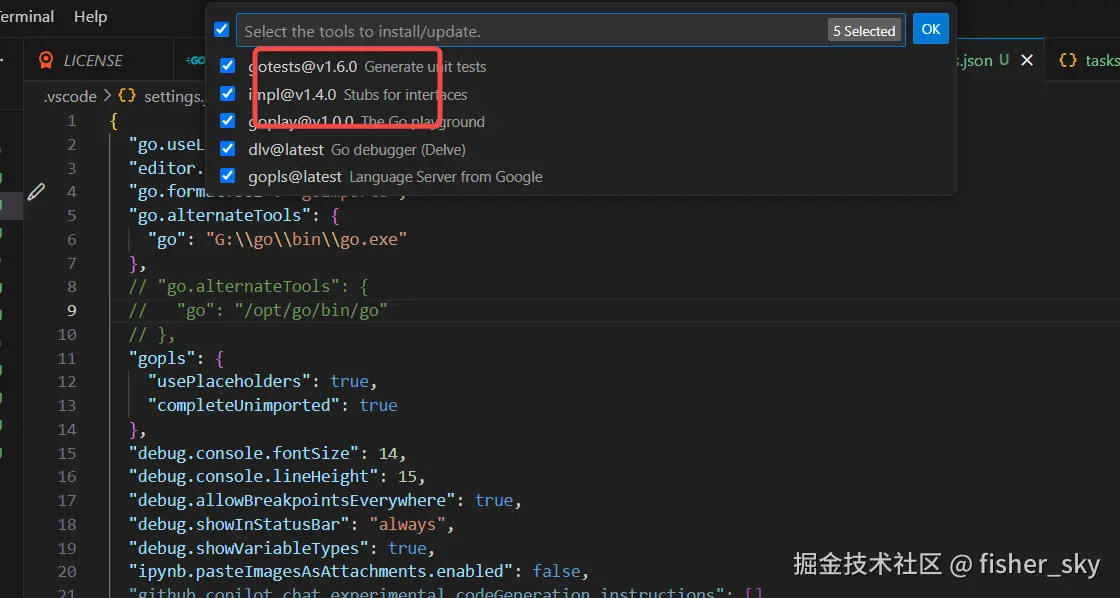1120x598 pixels.
Task: Toggle the select-all checkbox beside search field
Action: pyautogui.click(x=221, y=30)
